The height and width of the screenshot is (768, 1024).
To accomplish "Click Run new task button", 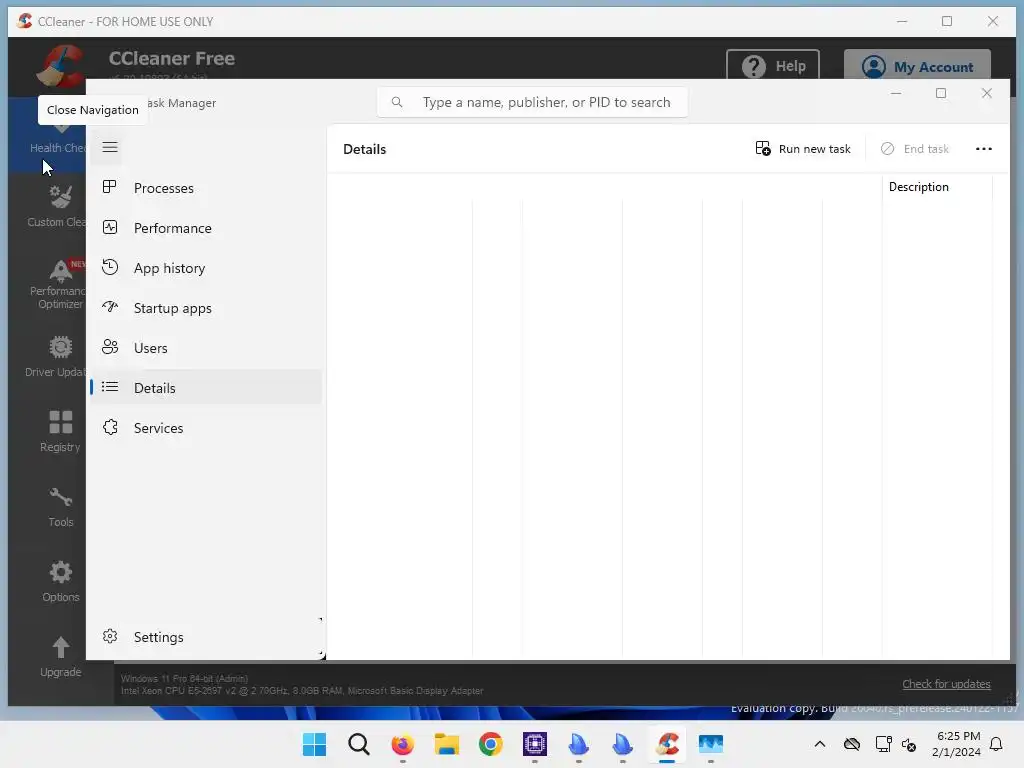I will click(803, 149).
